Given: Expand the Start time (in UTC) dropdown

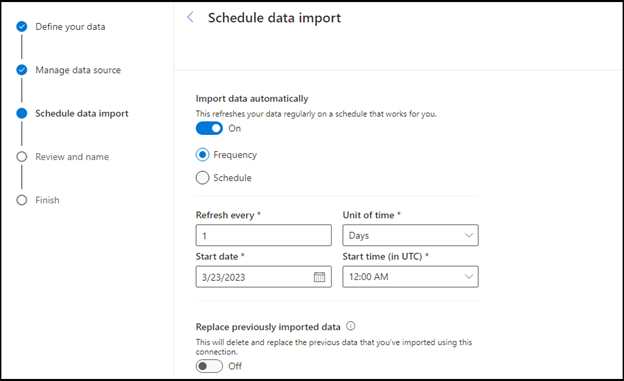Looking at the screenshot, I should point(410,277).
